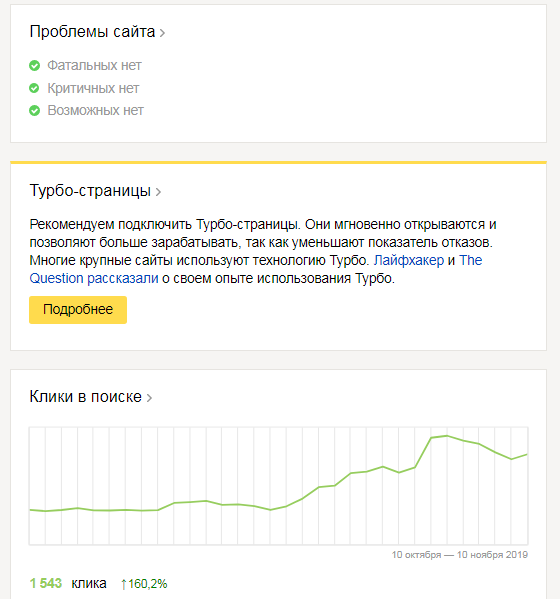Image resolution: width=560 pixels, height=599 pixels.
Task: Open Клики в поиске section heading
Action: point(86,397)
